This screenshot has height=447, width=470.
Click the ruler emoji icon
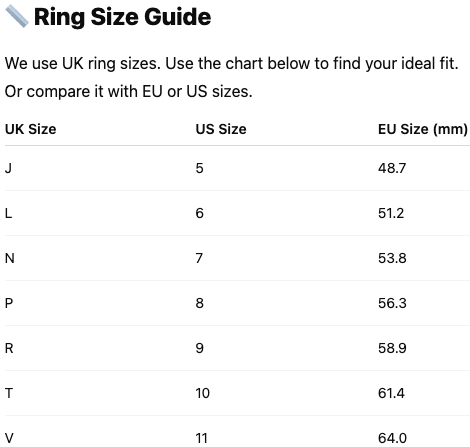[17, 16]
